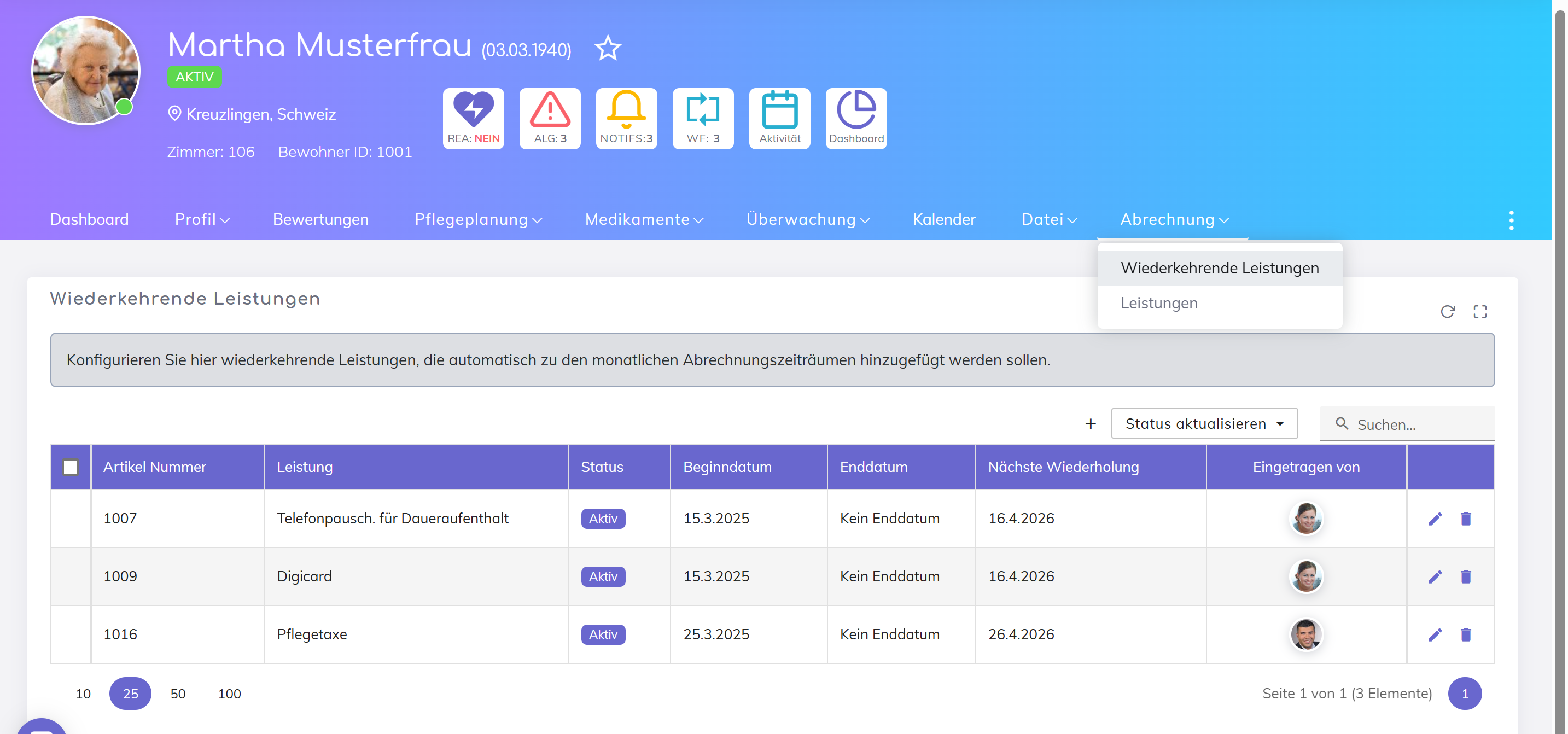The width and height of the screenshot is (1568, 734).
Task: Delete the Pflegetaxe row
Action: tap(1465, 634)
